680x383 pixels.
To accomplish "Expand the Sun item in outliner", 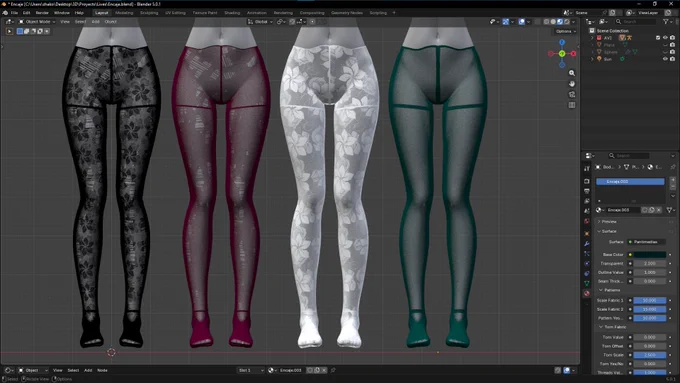I will pyautogui.click(x=592, y=59).
